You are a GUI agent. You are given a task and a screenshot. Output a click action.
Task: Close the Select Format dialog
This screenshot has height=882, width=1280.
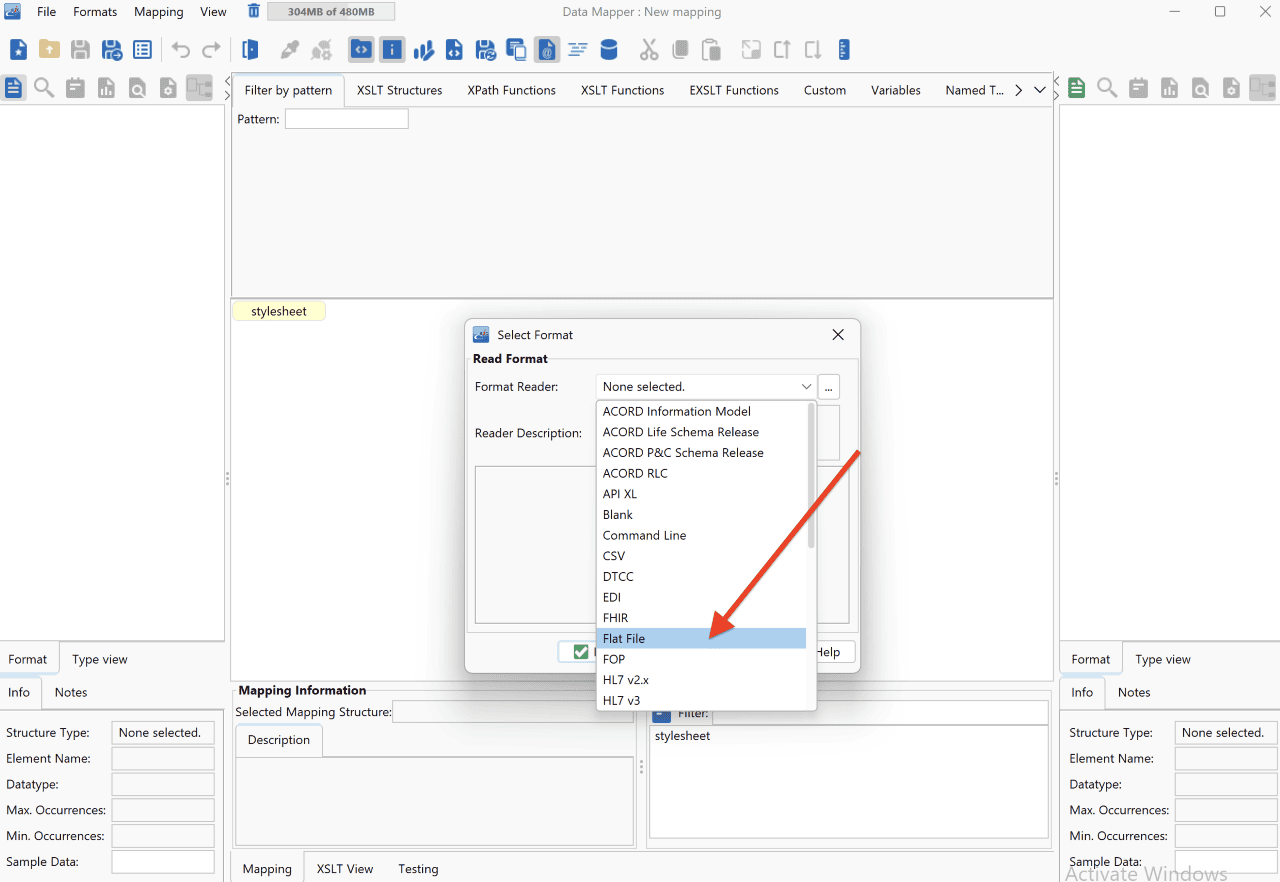pyautogui.click(x=838, y=335)
